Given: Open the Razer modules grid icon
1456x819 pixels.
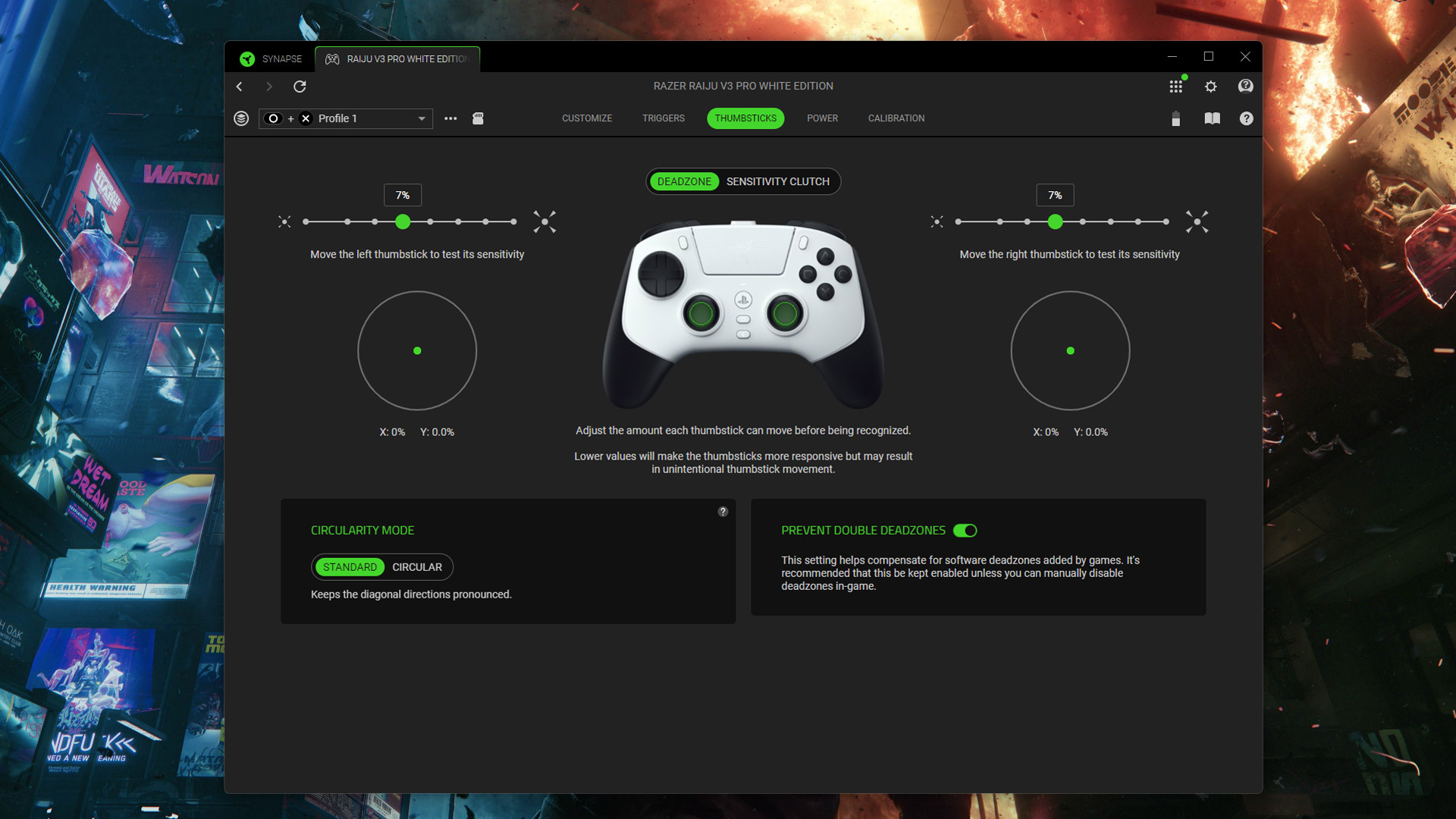Looking at the screenshot, I should click(1175, 86).
